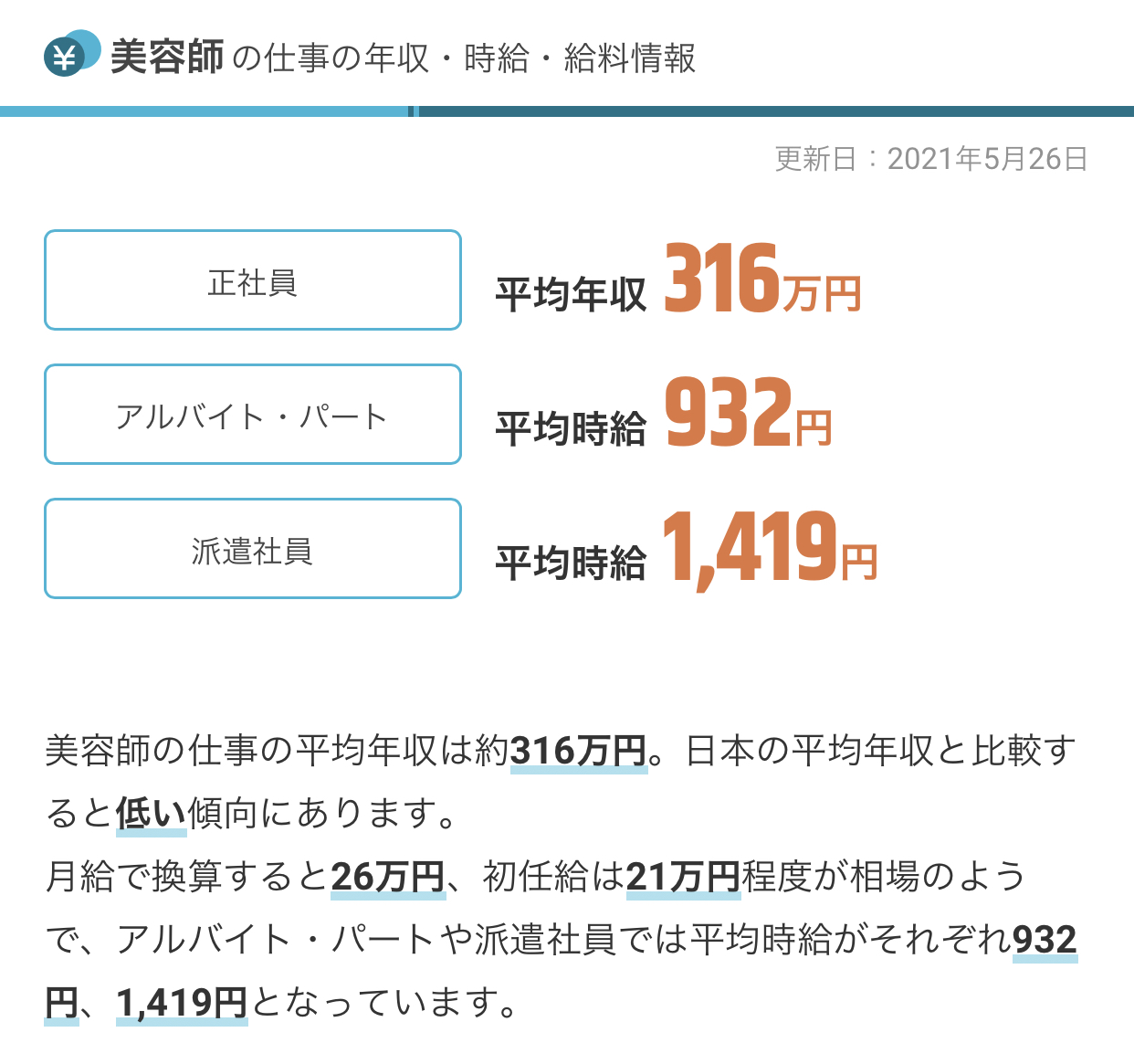This screenshot has height=1064, width=1134.
Task: Select the アルバイト・パート button
Action: [x=253, y=415]
